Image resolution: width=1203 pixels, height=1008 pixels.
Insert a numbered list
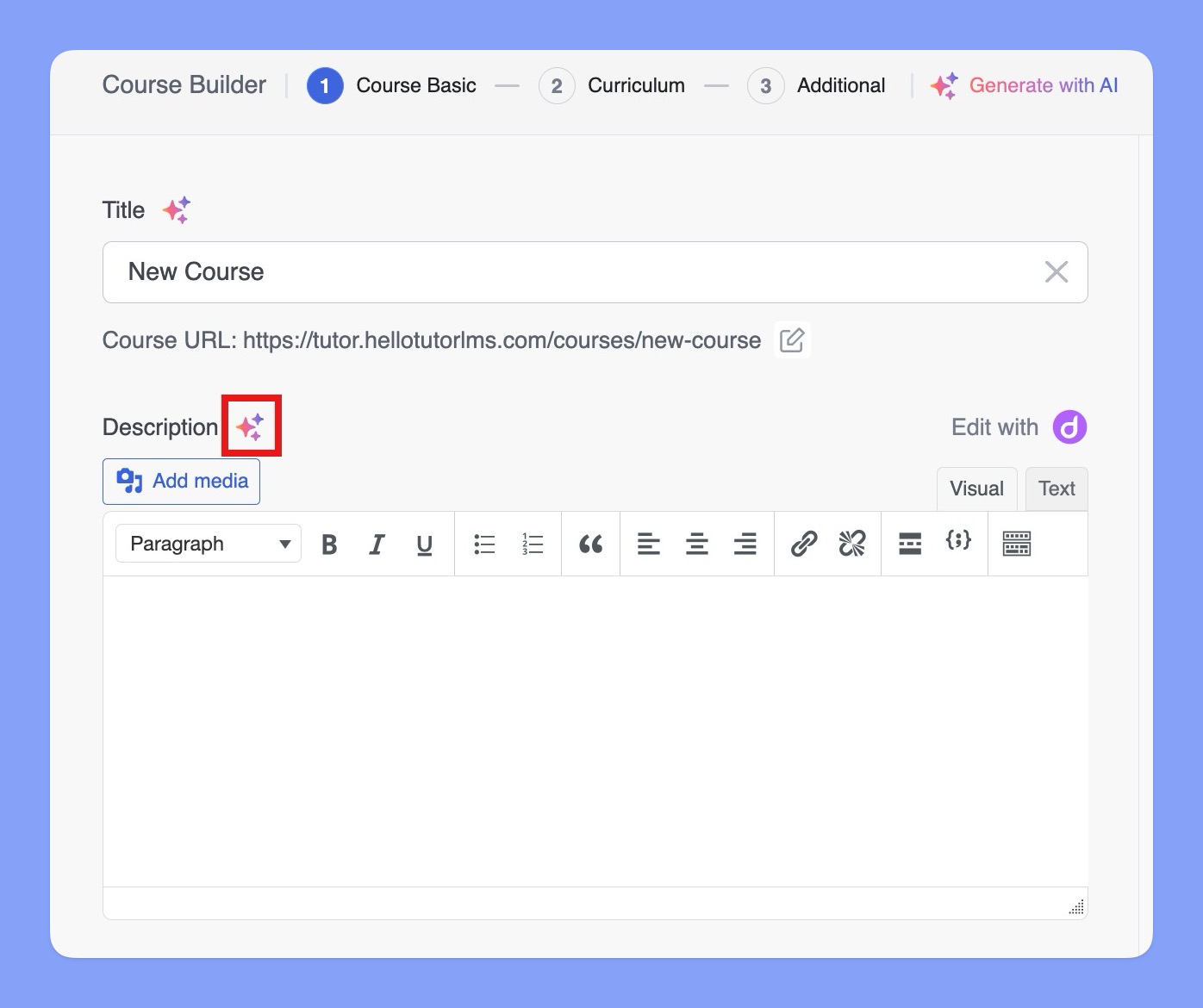pos(533,544)
